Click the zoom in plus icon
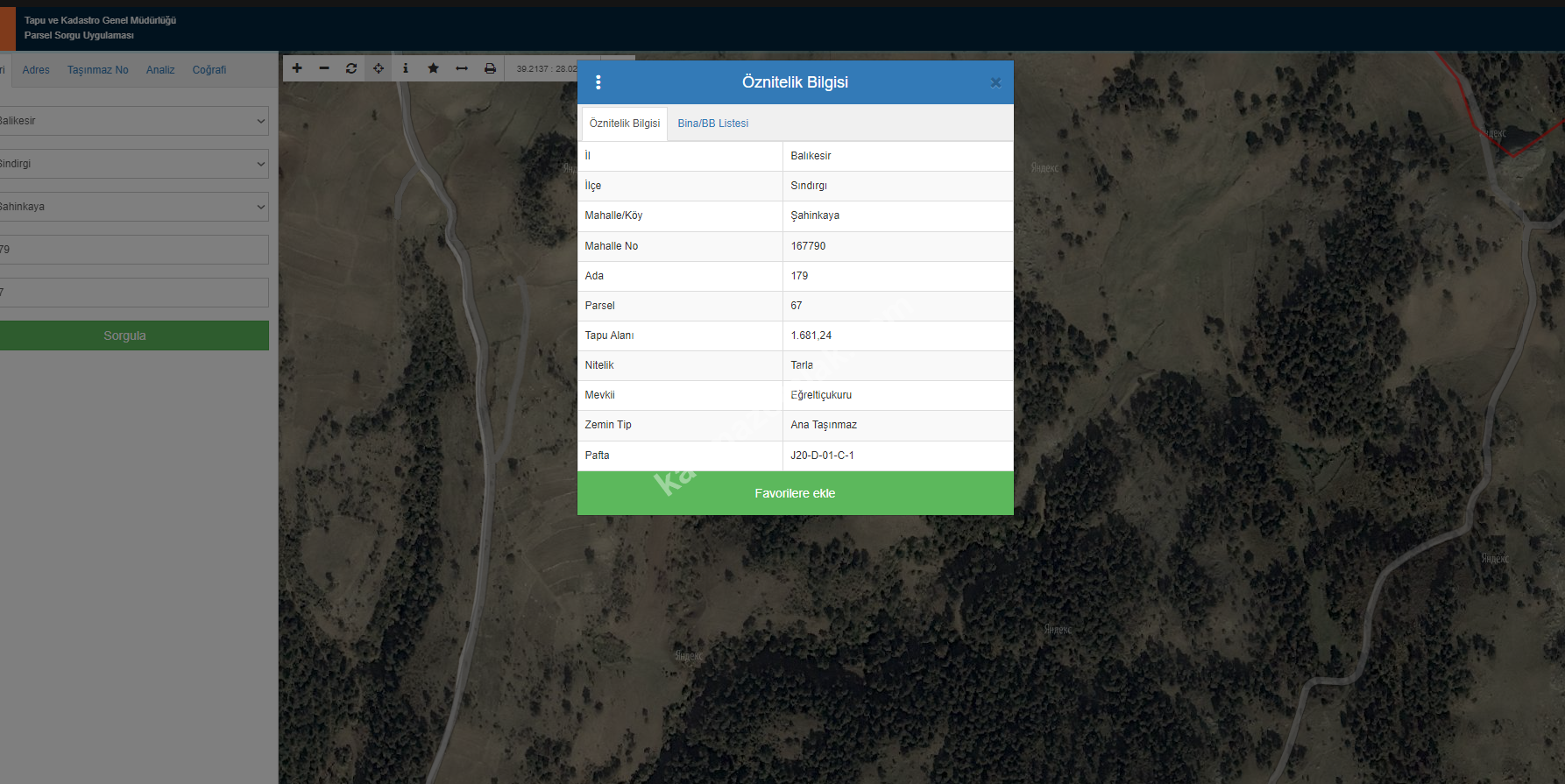The height and width of the screenshot is (784, 1565). point(297,68)
